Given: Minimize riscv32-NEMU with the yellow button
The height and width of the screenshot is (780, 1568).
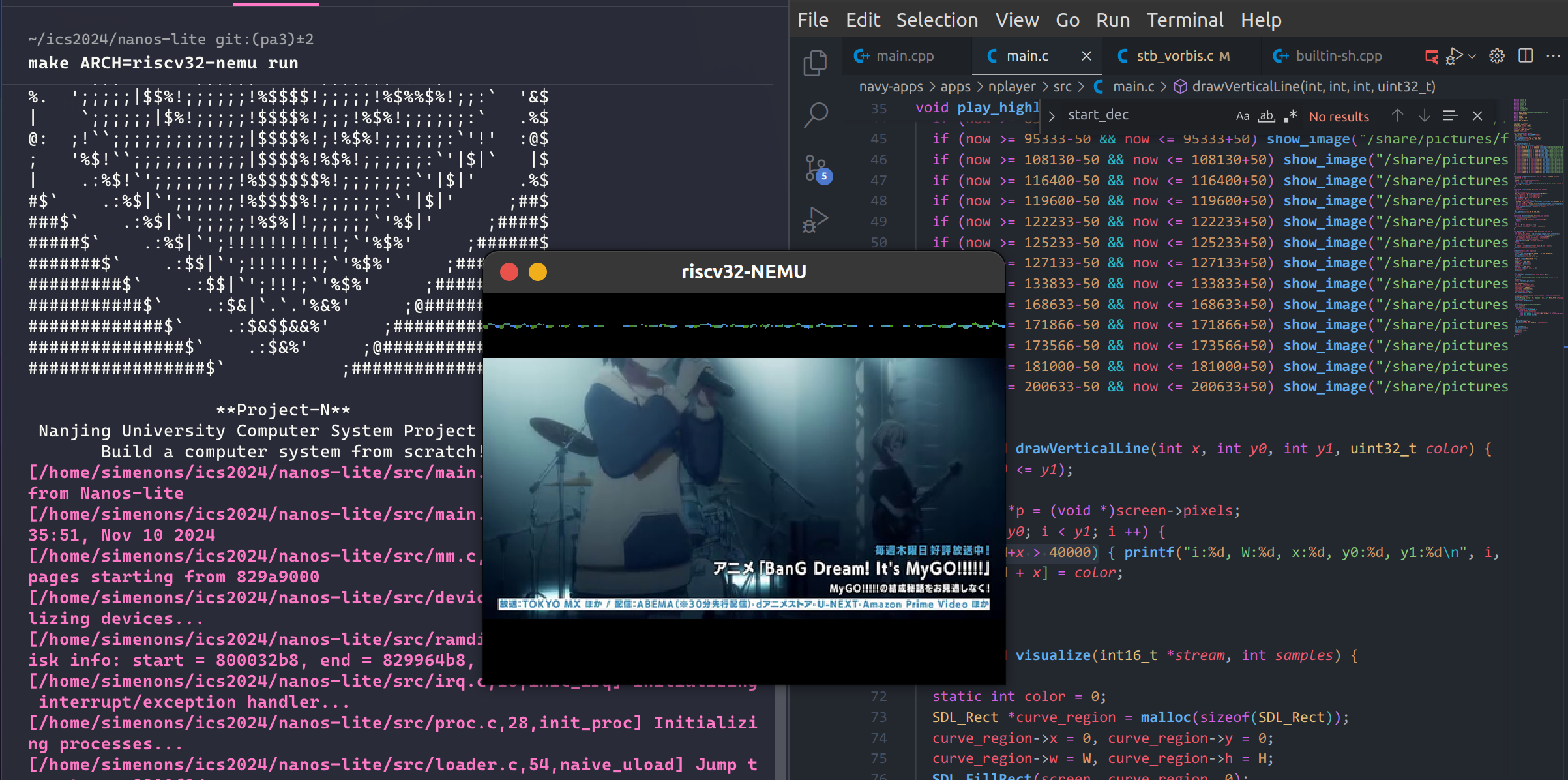Looking at the screenshot, I should [538, 272].
